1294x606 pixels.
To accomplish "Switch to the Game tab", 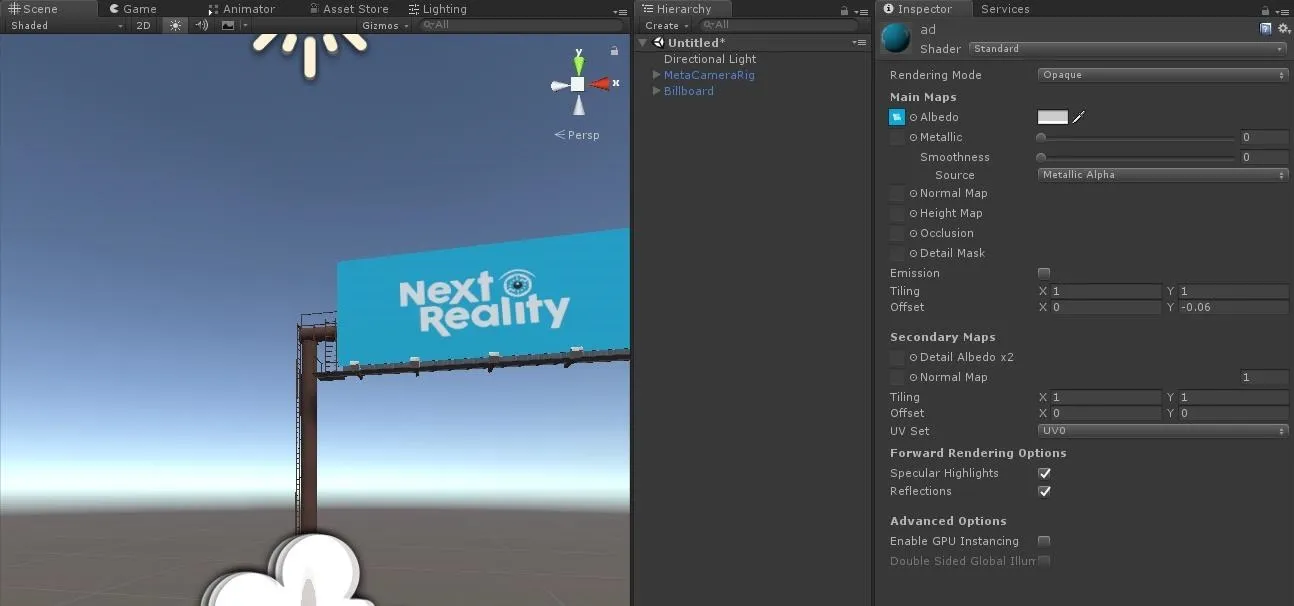I will tap(133, 9).
